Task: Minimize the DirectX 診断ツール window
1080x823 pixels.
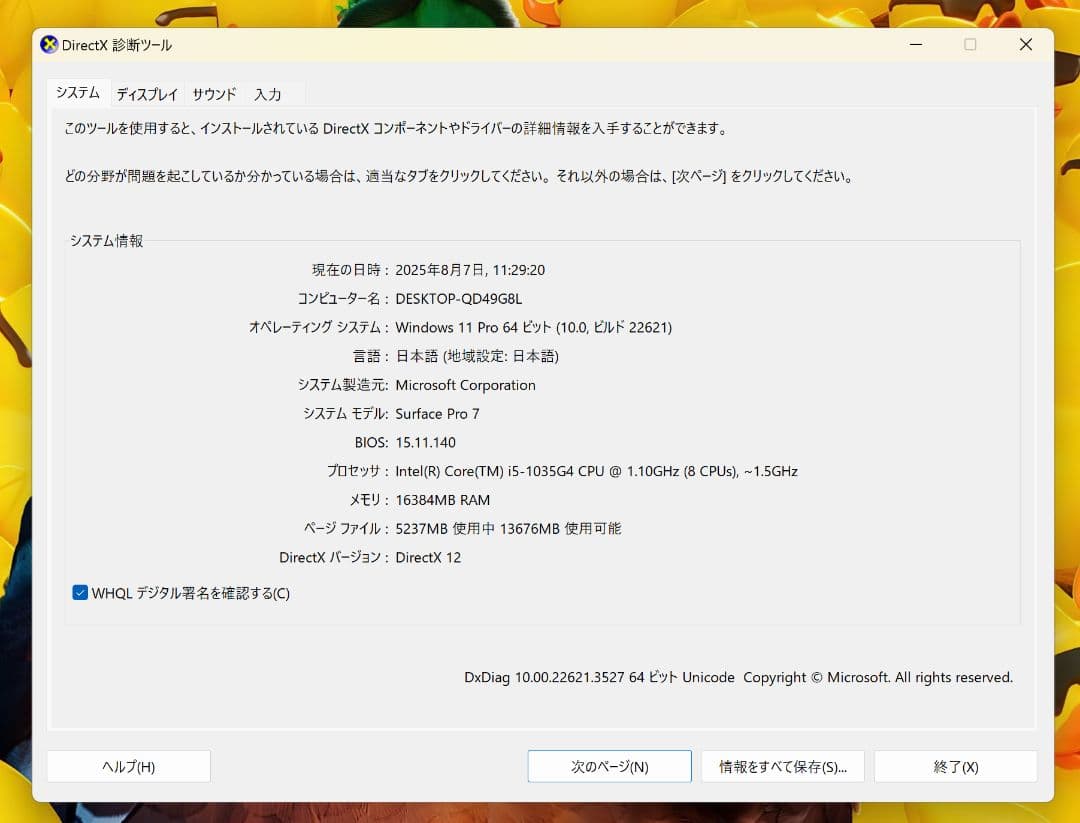Action: coord(915,44)
